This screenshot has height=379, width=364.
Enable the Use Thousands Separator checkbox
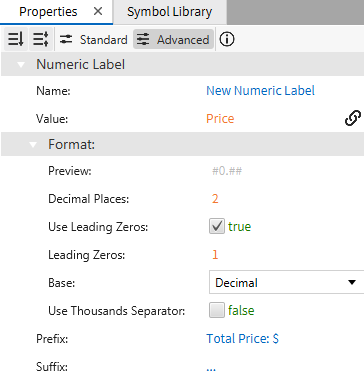pyautogui.click(x=217, y=311)
